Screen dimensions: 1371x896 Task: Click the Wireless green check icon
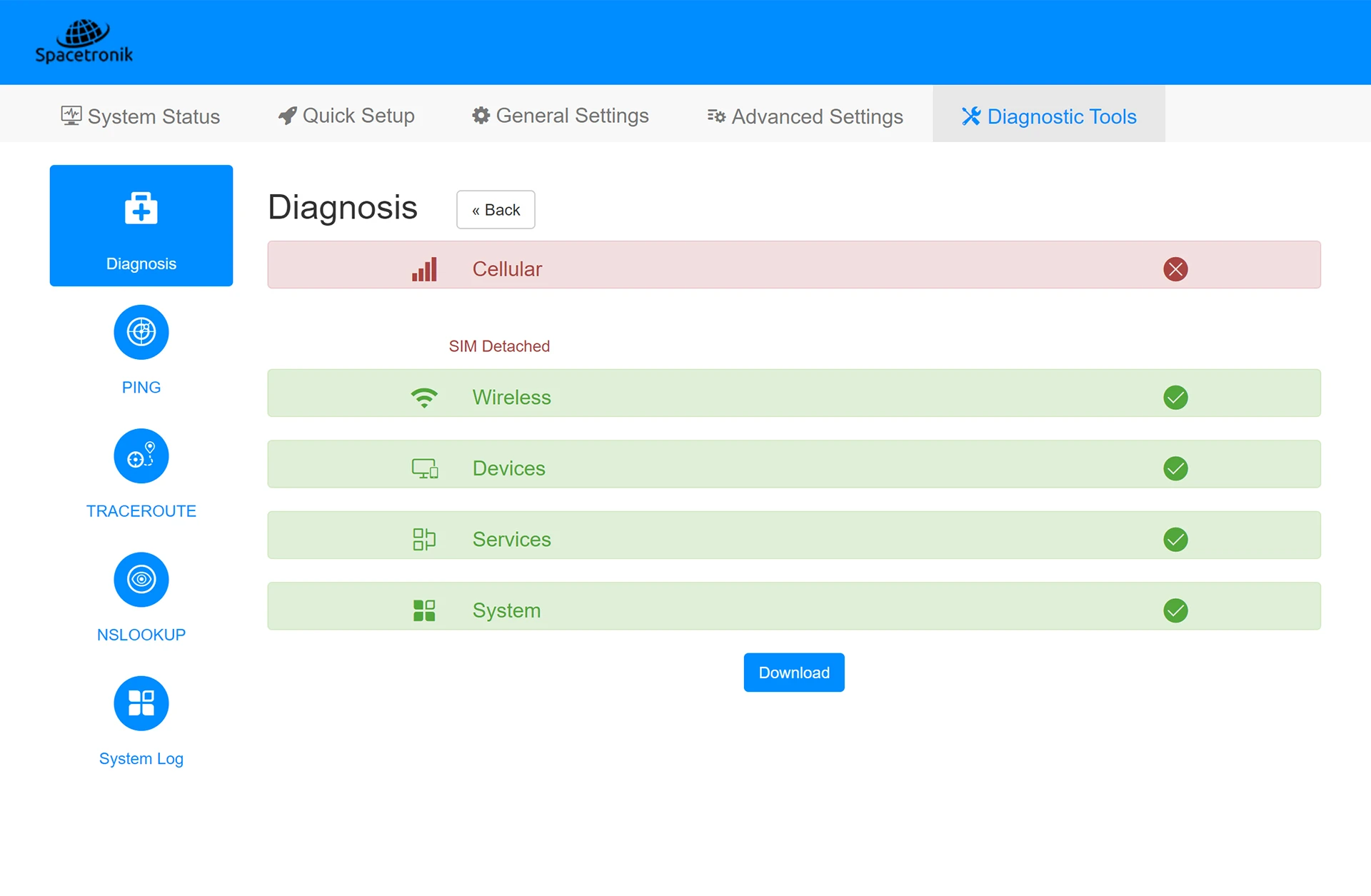tap(1175, 397)
